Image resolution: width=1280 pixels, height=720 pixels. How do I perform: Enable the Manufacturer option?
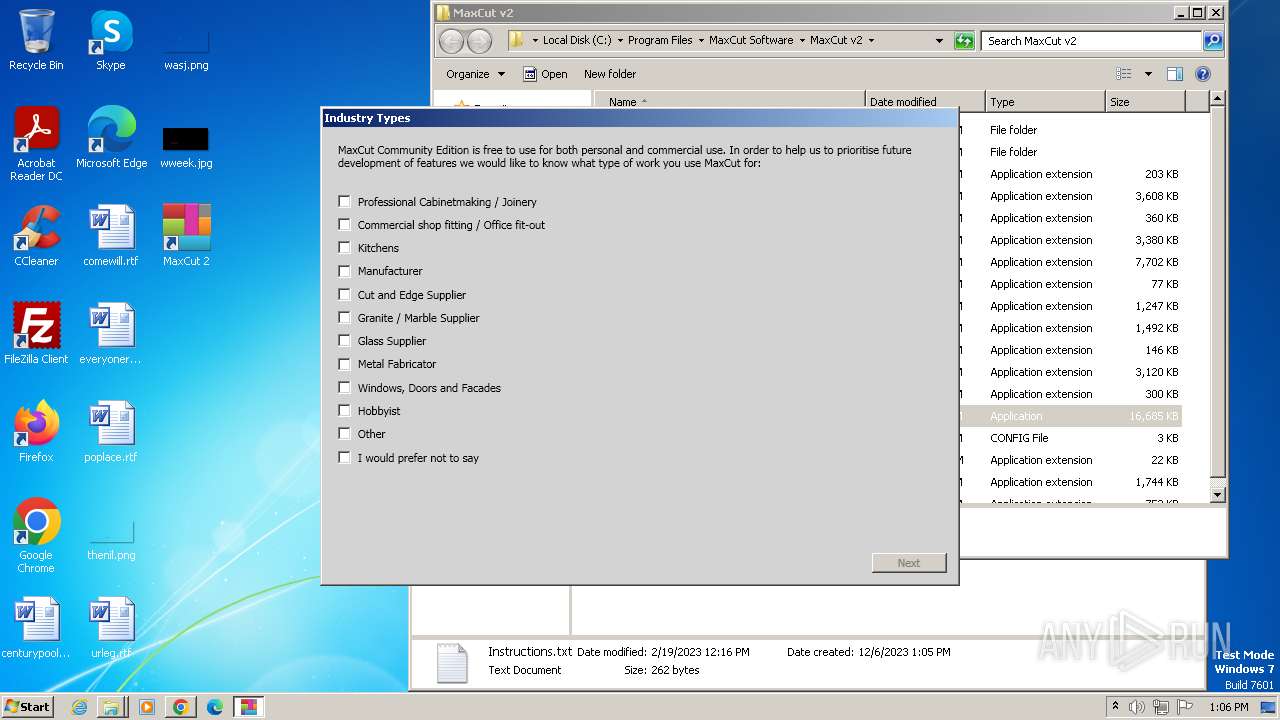click(344, 270)
